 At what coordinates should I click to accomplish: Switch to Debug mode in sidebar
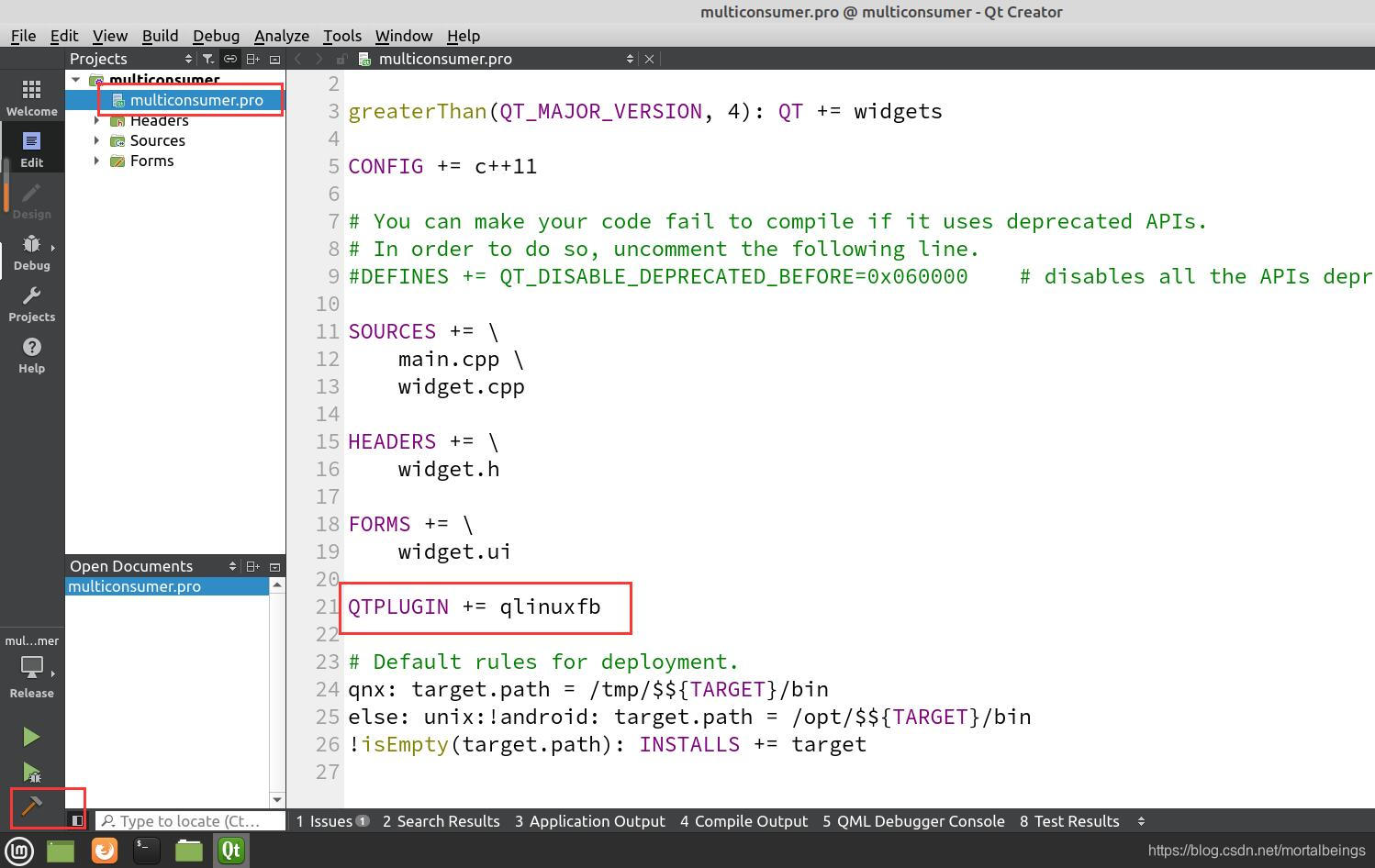coord(31,251)
